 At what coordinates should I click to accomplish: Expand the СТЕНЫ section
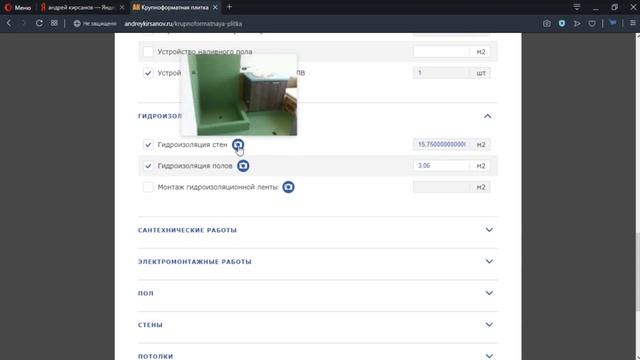489,324
